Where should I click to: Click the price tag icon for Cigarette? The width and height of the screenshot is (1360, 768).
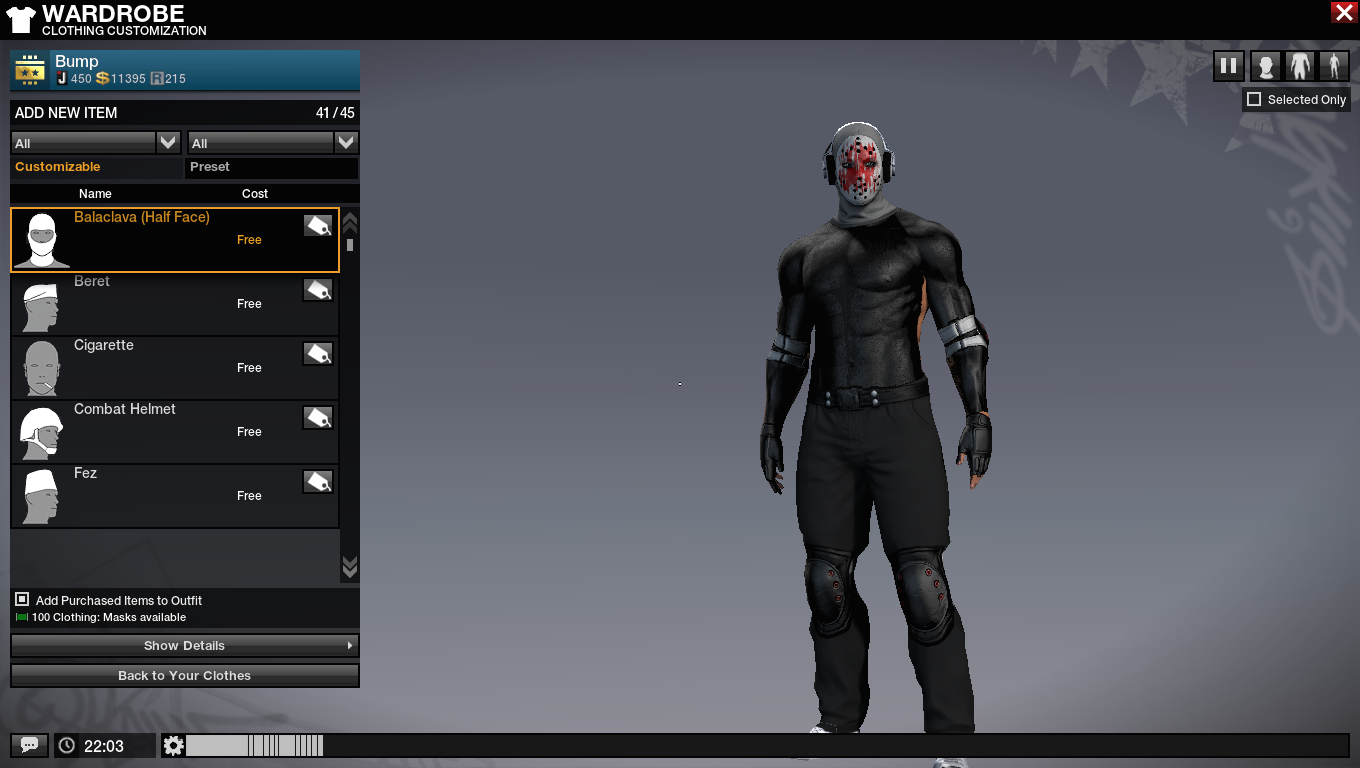pos(318,353)
